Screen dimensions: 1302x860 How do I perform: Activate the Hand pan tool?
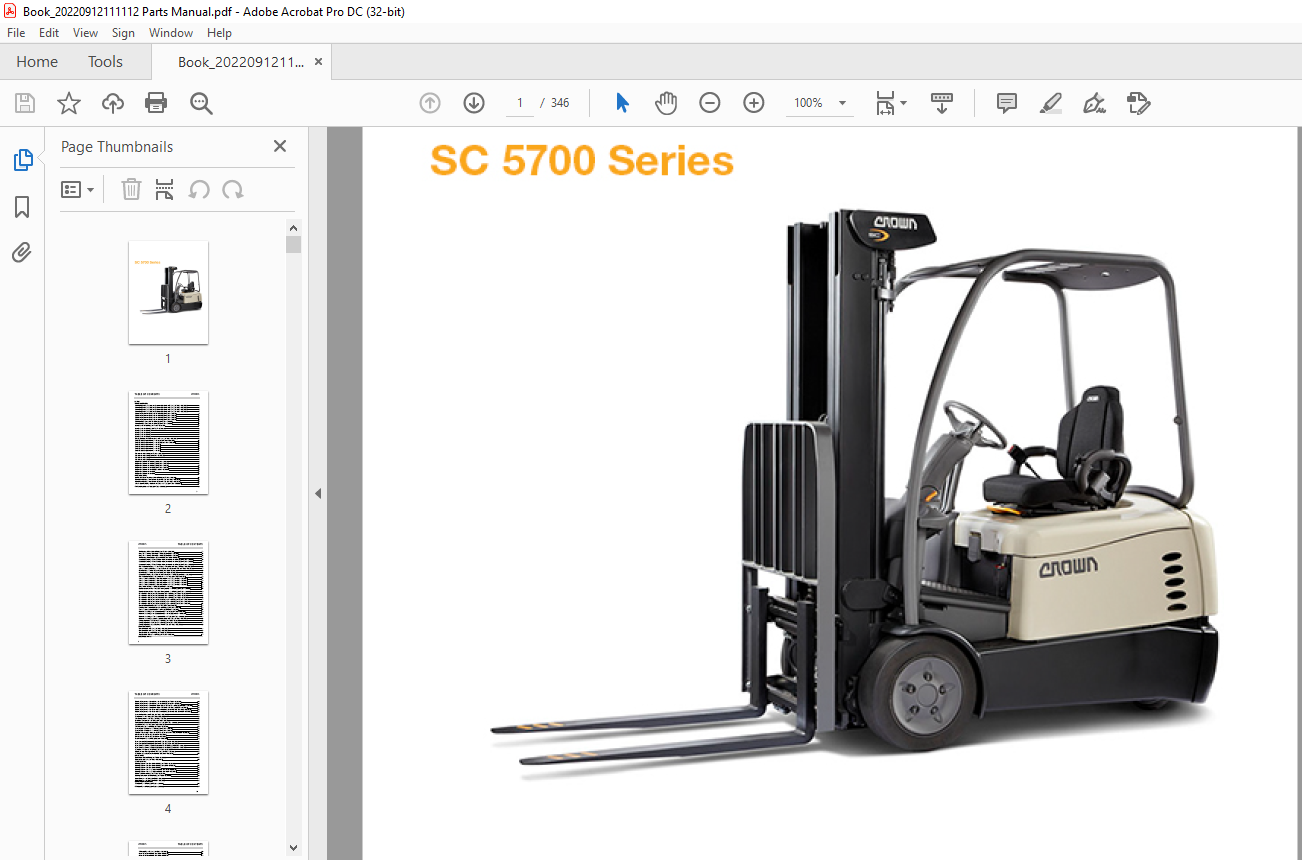pos(666,103)
